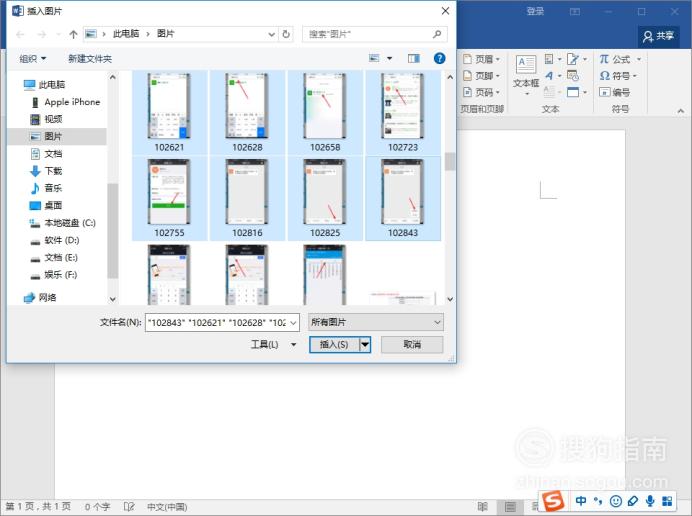Click 编号 number icon in ribbon
Viewport: 692px width, 516px height.
point(614,92)
